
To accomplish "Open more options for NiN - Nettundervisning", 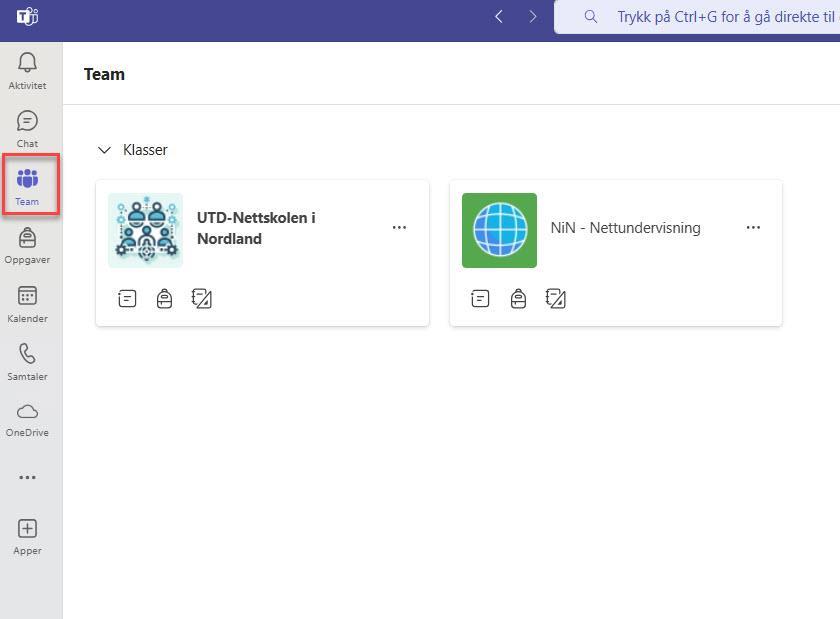I will 753,228.
